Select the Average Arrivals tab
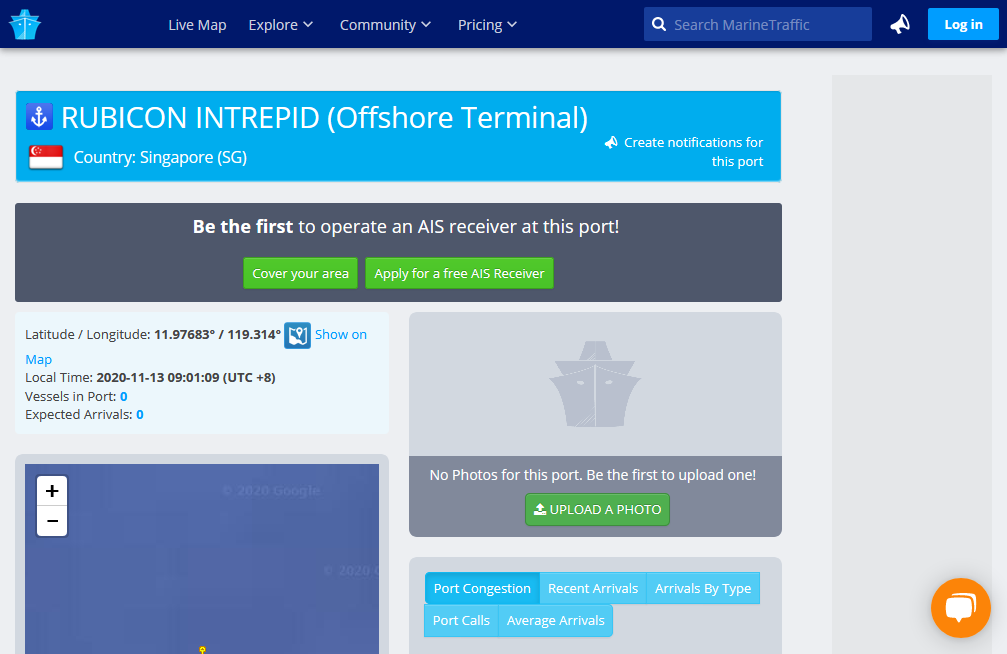 pyautogui.click(x=556, y=621)
